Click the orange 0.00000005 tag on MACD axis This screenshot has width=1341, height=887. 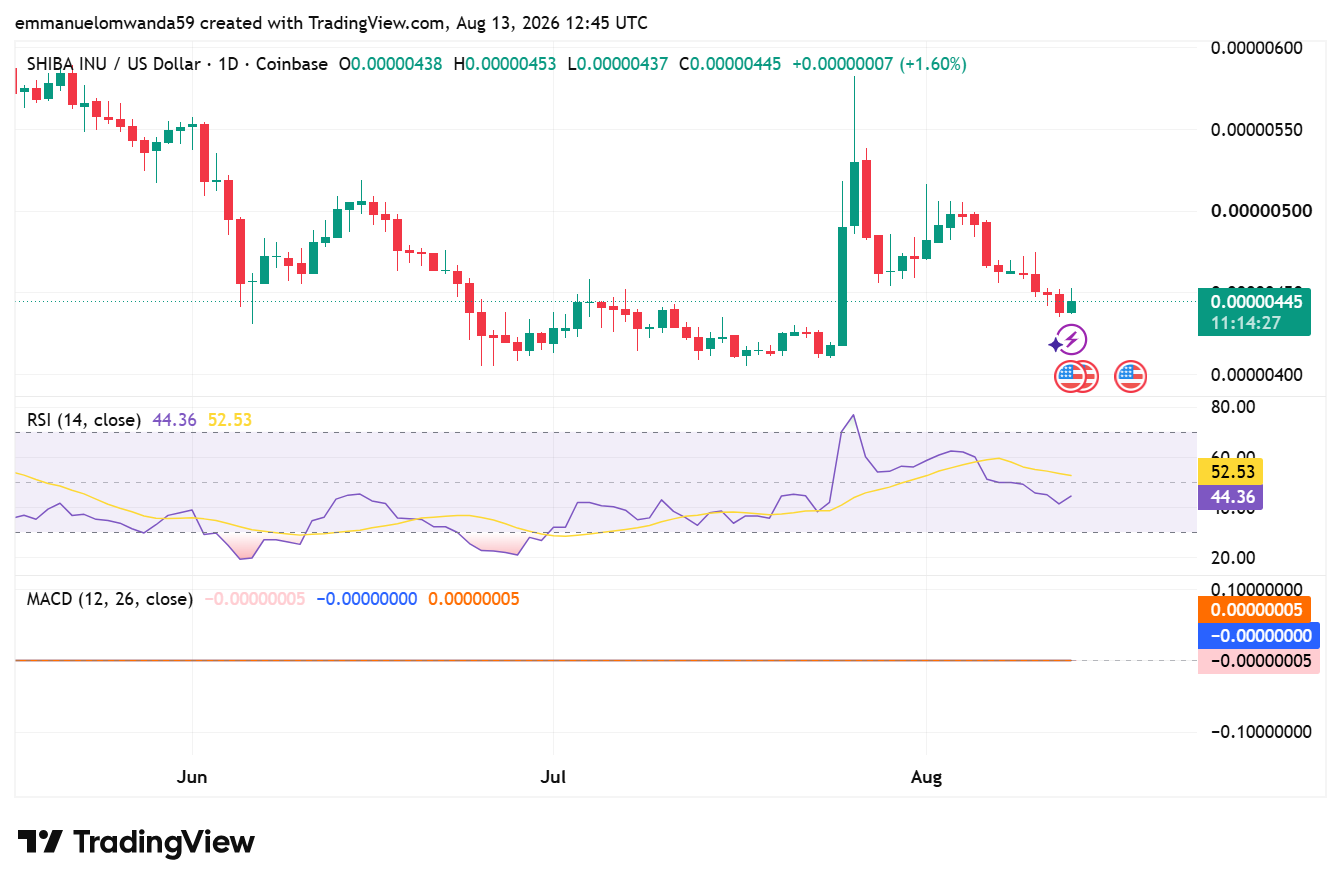(x=1254, y=610)
